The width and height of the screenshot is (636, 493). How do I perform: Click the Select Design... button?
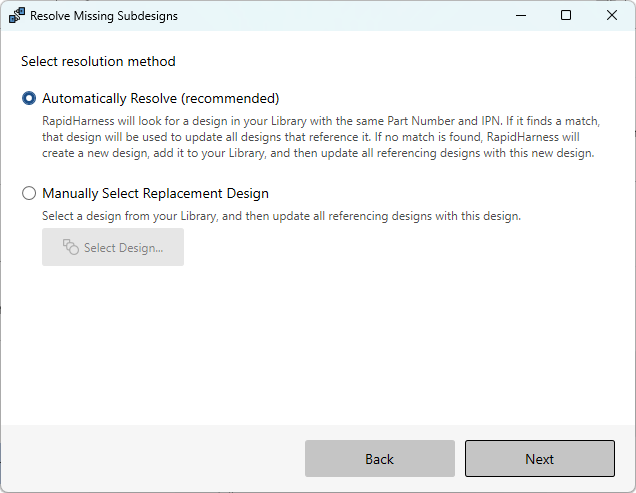point(113,247)
